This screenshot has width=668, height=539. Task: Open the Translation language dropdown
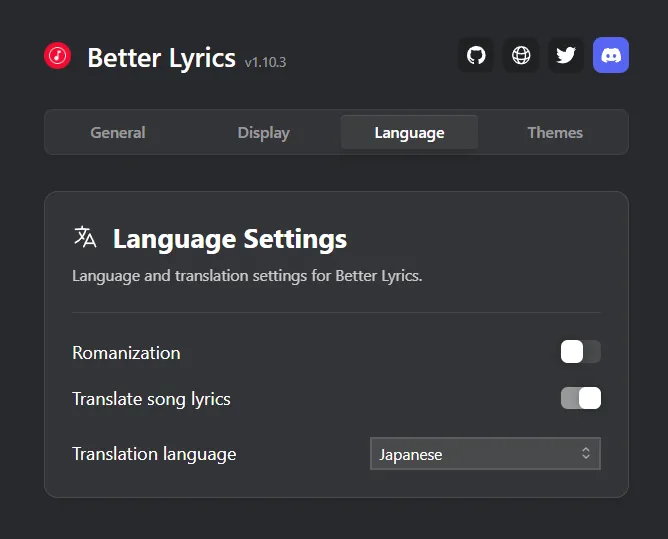pyautogui.click(x=485, y=454)
